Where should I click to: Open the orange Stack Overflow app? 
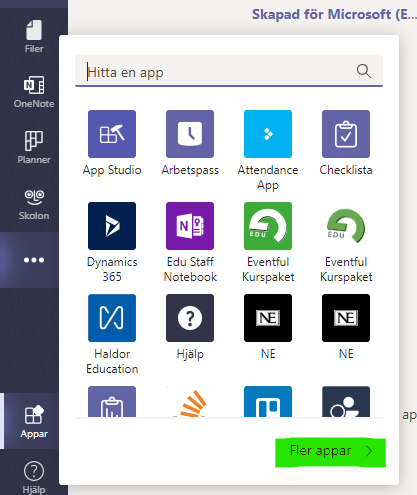pyautogui.click(x=190, y=401)
